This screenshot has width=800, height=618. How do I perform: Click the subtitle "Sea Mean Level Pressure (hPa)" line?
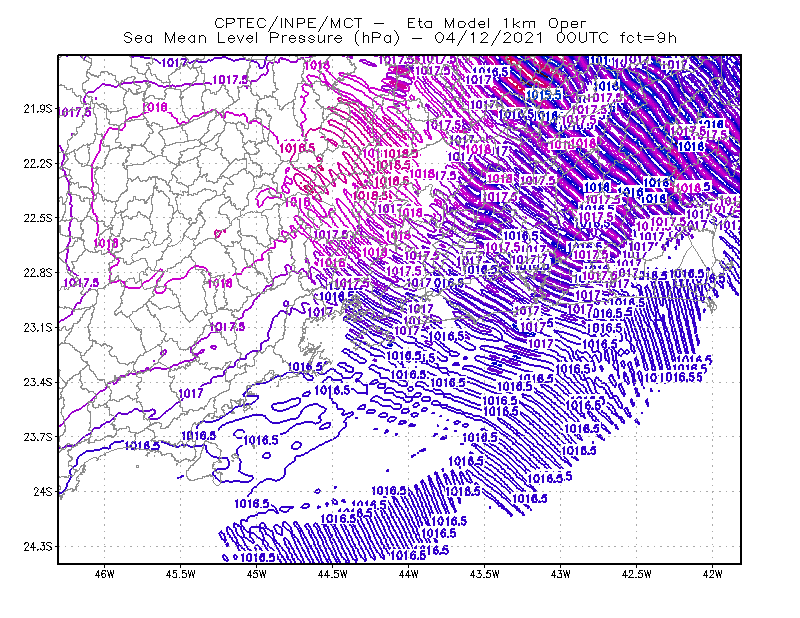point(400,38)
